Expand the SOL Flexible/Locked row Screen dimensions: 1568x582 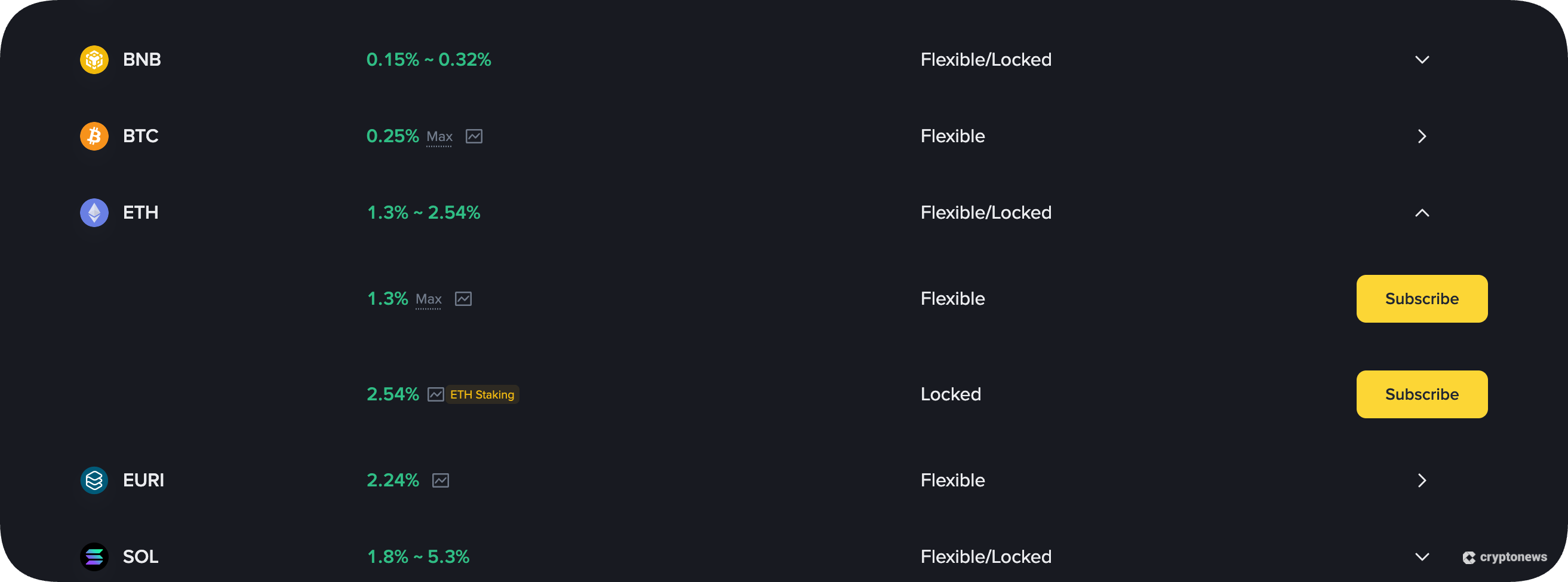[x=1422, y=556]
